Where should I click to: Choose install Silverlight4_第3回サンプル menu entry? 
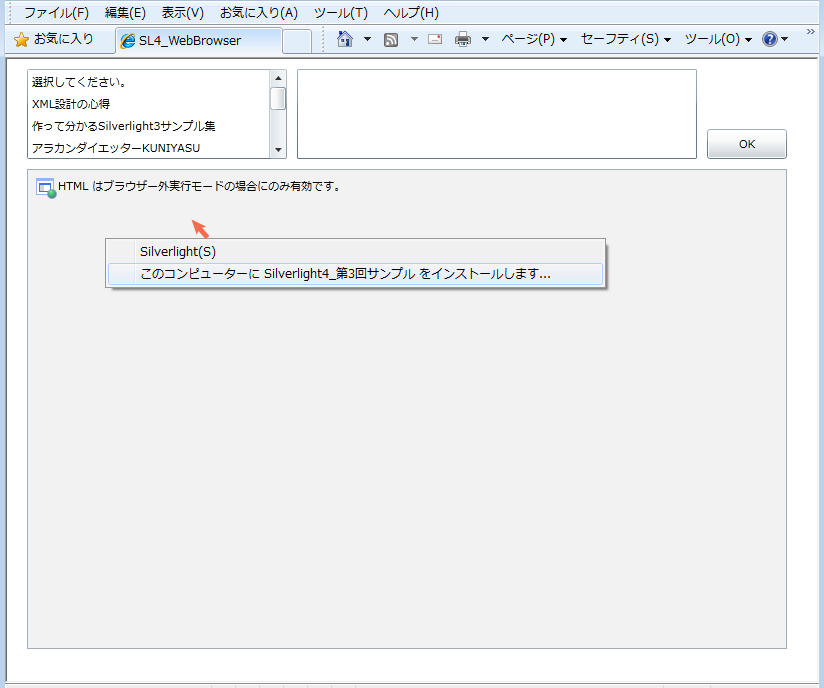pyautogui.click(x=355, y=274)
